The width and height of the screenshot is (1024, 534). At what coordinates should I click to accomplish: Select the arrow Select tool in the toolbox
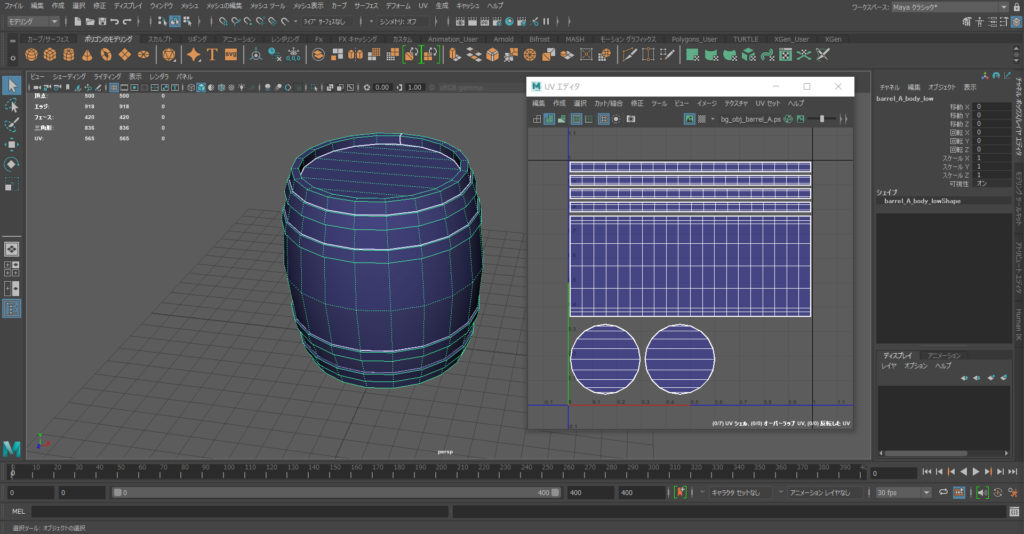(x=12, y=86)
